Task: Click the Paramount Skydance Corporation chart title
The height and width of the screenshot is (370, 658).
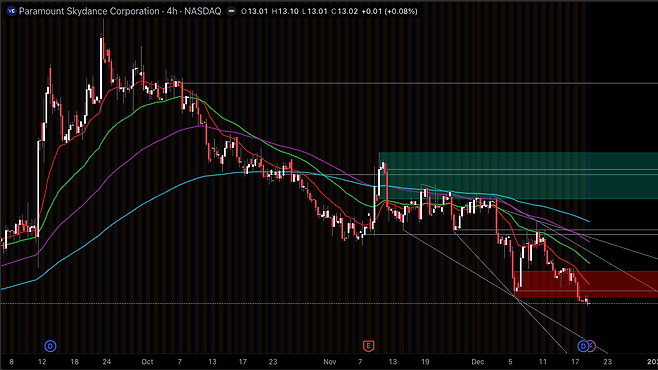Action: [x=120, y=11]
